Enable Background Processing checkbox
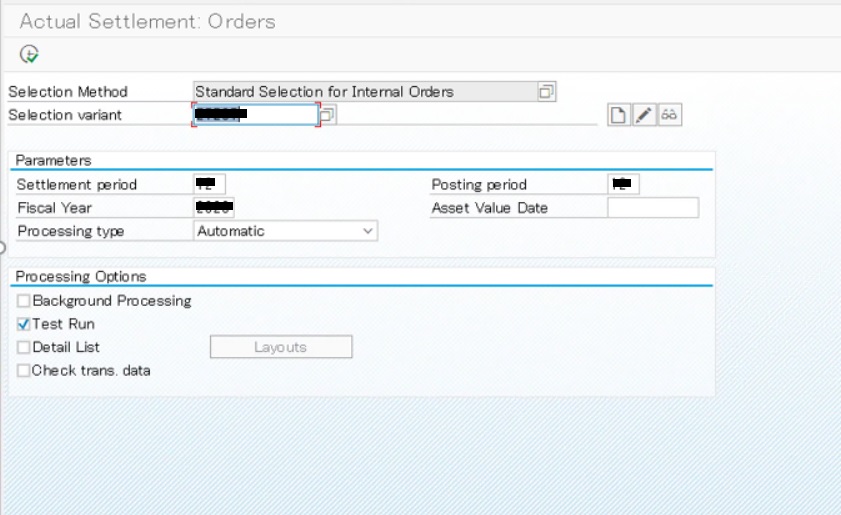 pyautogui.click(x=24, y=301)
